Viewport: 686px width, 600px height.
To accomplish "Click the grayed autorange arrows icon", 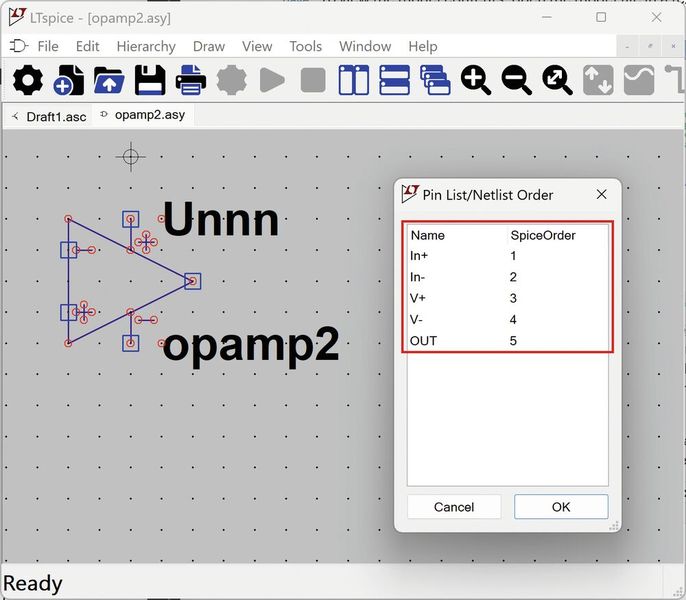I will [x=598, y=80].
